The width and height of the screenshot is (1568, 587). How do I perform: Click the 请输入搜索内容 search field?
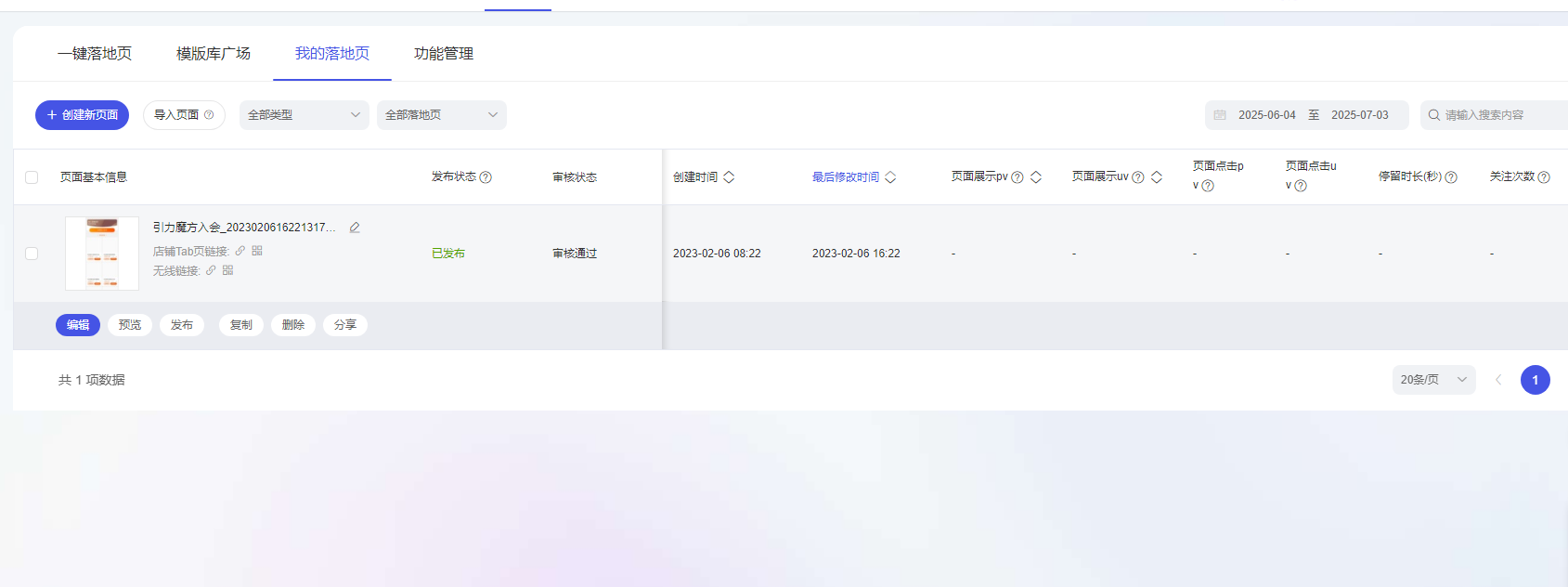point(1499,115)
